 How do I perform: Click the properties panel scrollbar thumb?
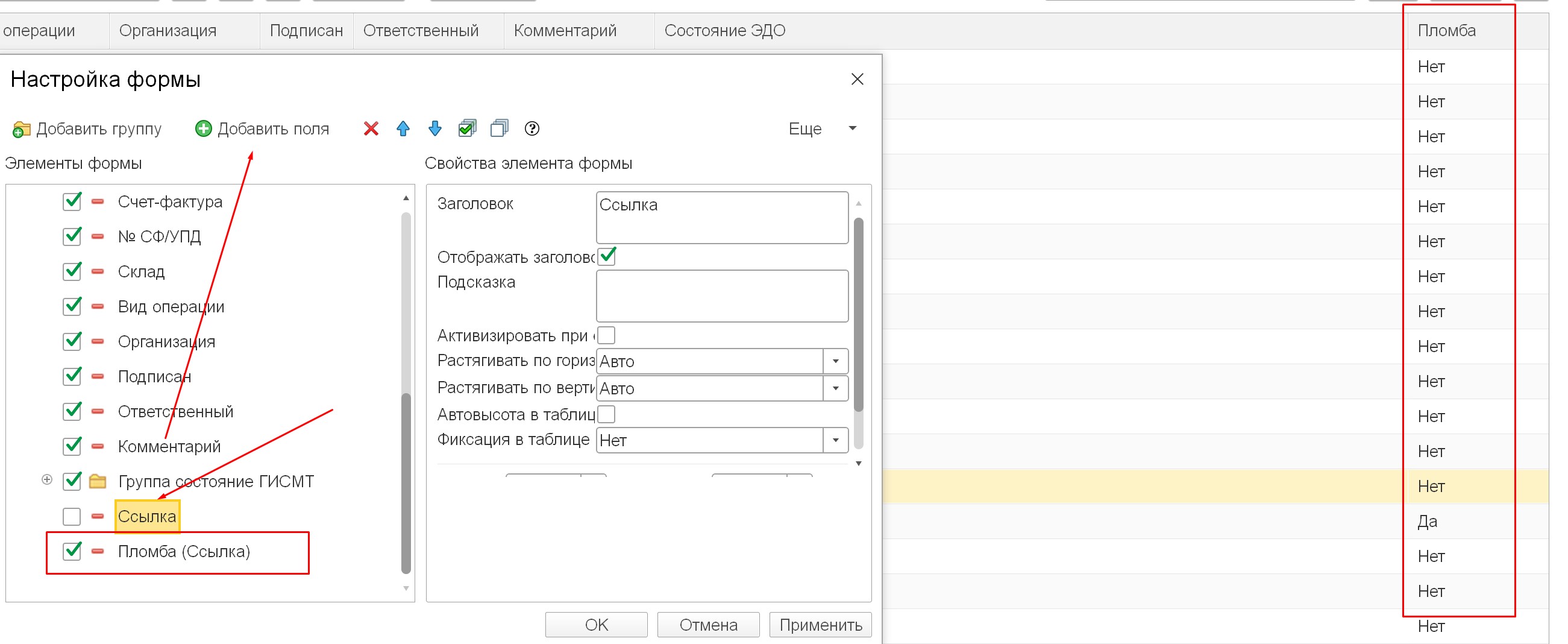click(858, 314)
